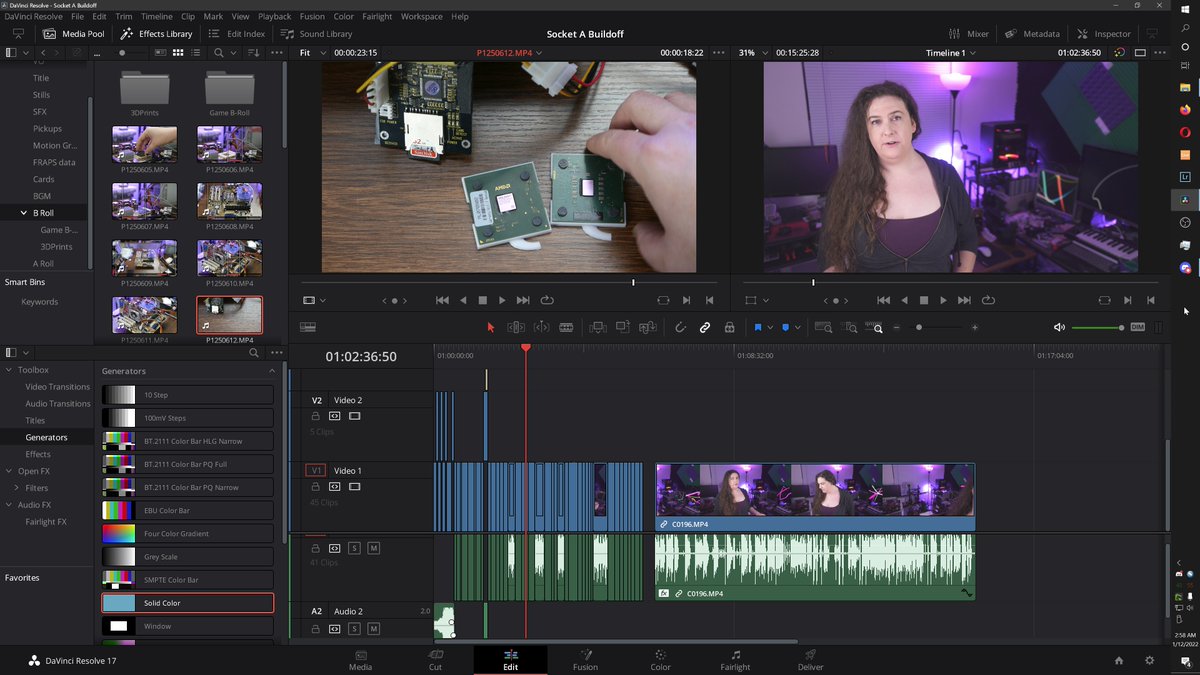Open the Fairlight menu

(x=377, y=16)
